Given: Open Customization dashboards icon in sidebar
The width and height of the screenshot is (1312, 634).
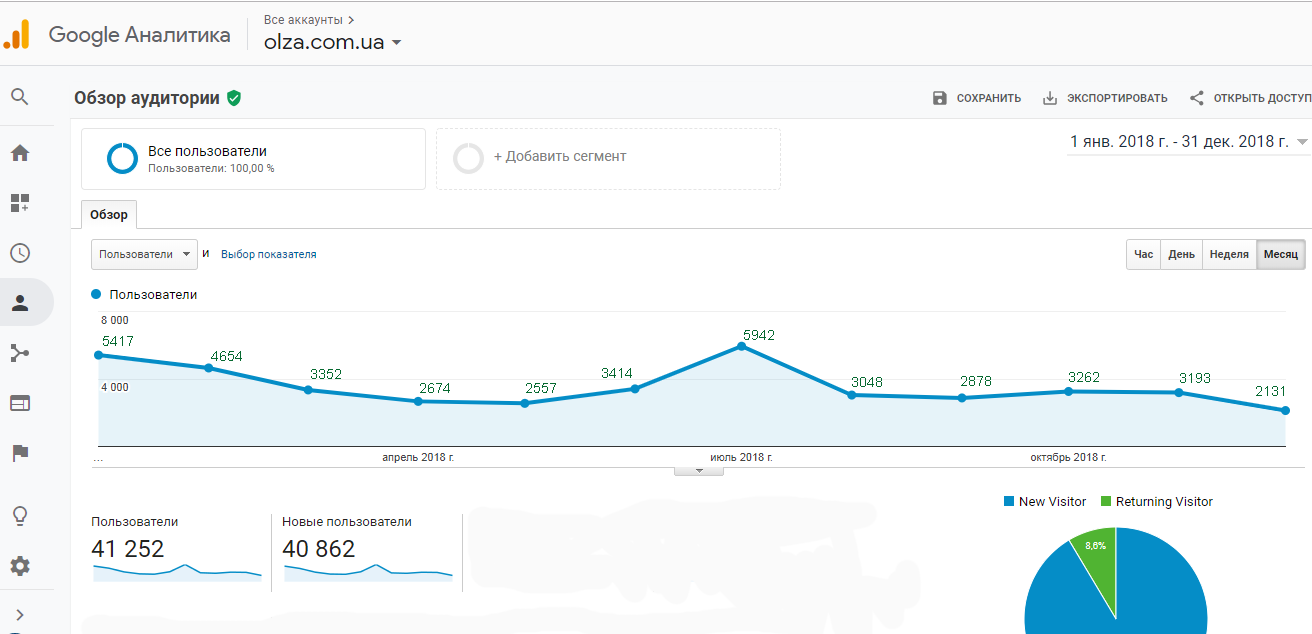Looking at the screenshot, I should (x=20, y=203).
